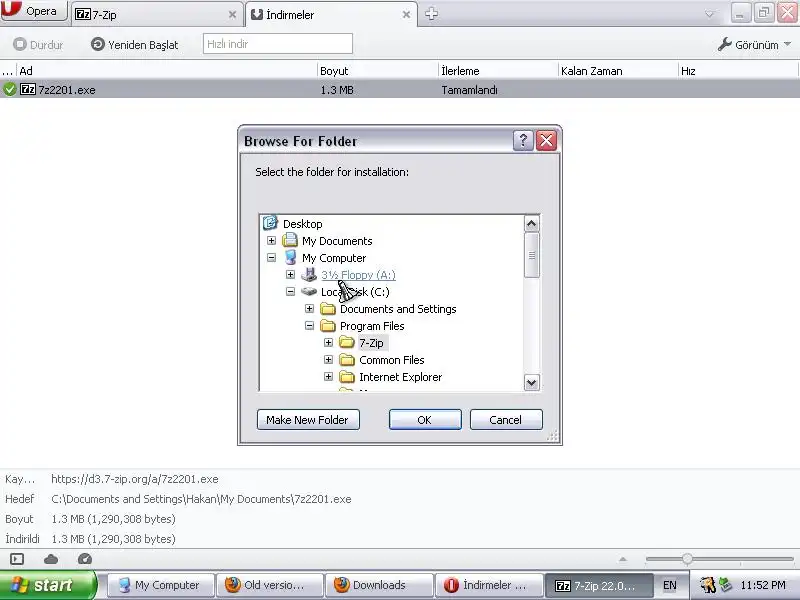Click the Durdur stop button
The image size is (800, 600).
(38, 44)
